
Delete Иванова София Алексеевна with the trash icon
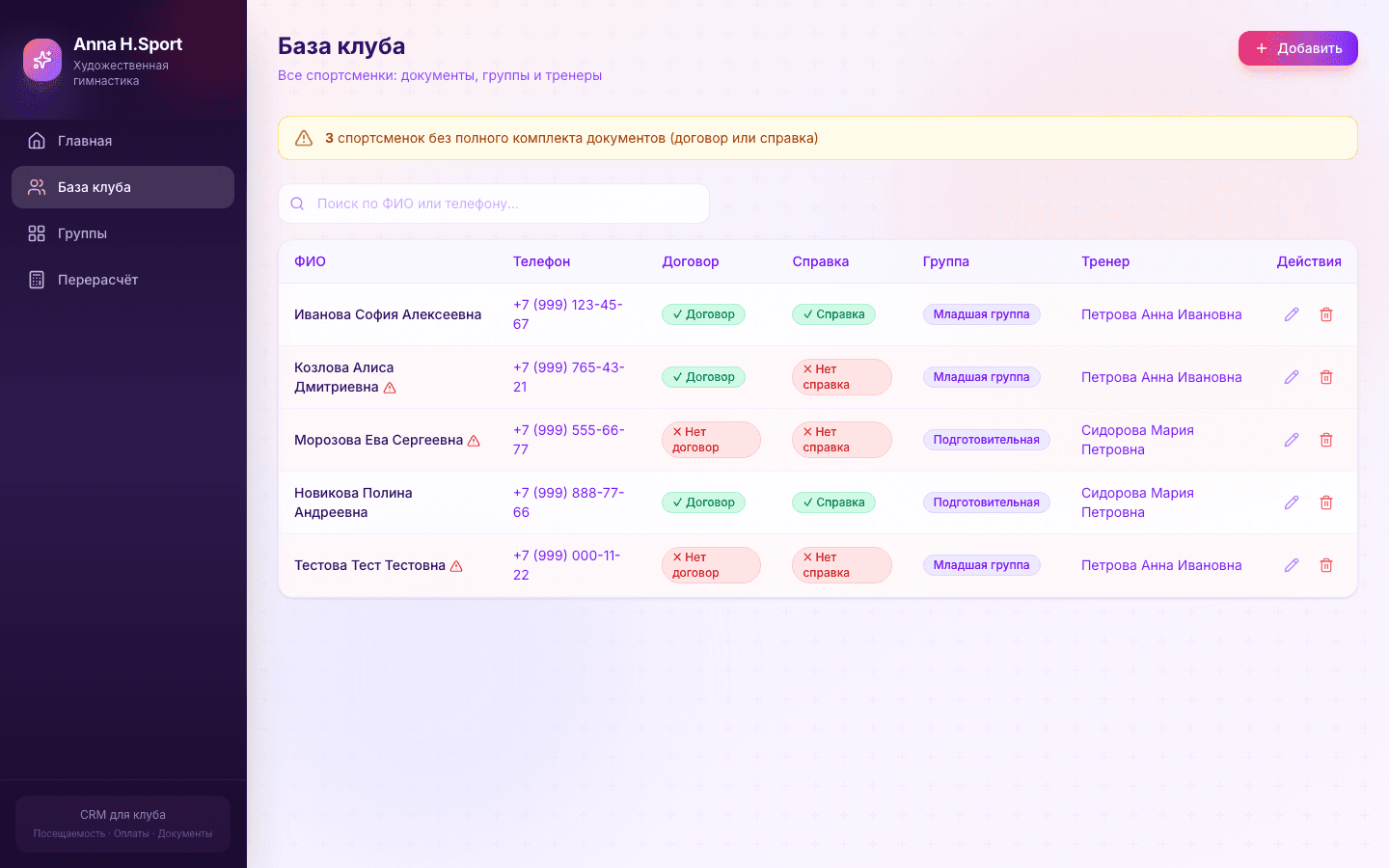[x=1326, y=314]
